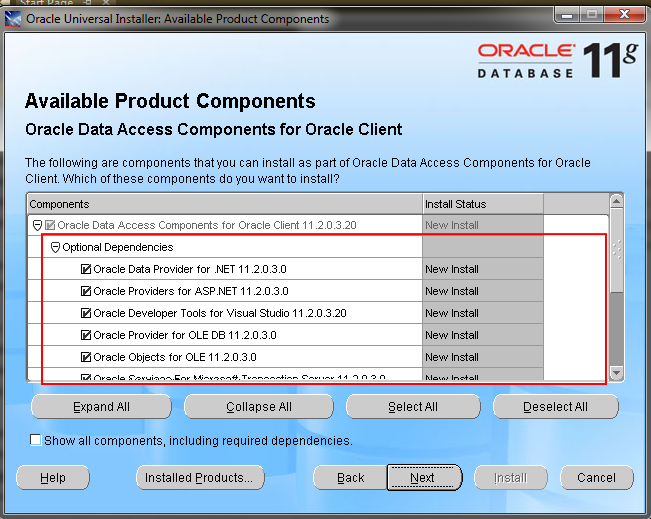Image resolution: width=651 pixels, height=519 pixels.
Task: Proceed with the Next button
Action: [x=424, y=477]
